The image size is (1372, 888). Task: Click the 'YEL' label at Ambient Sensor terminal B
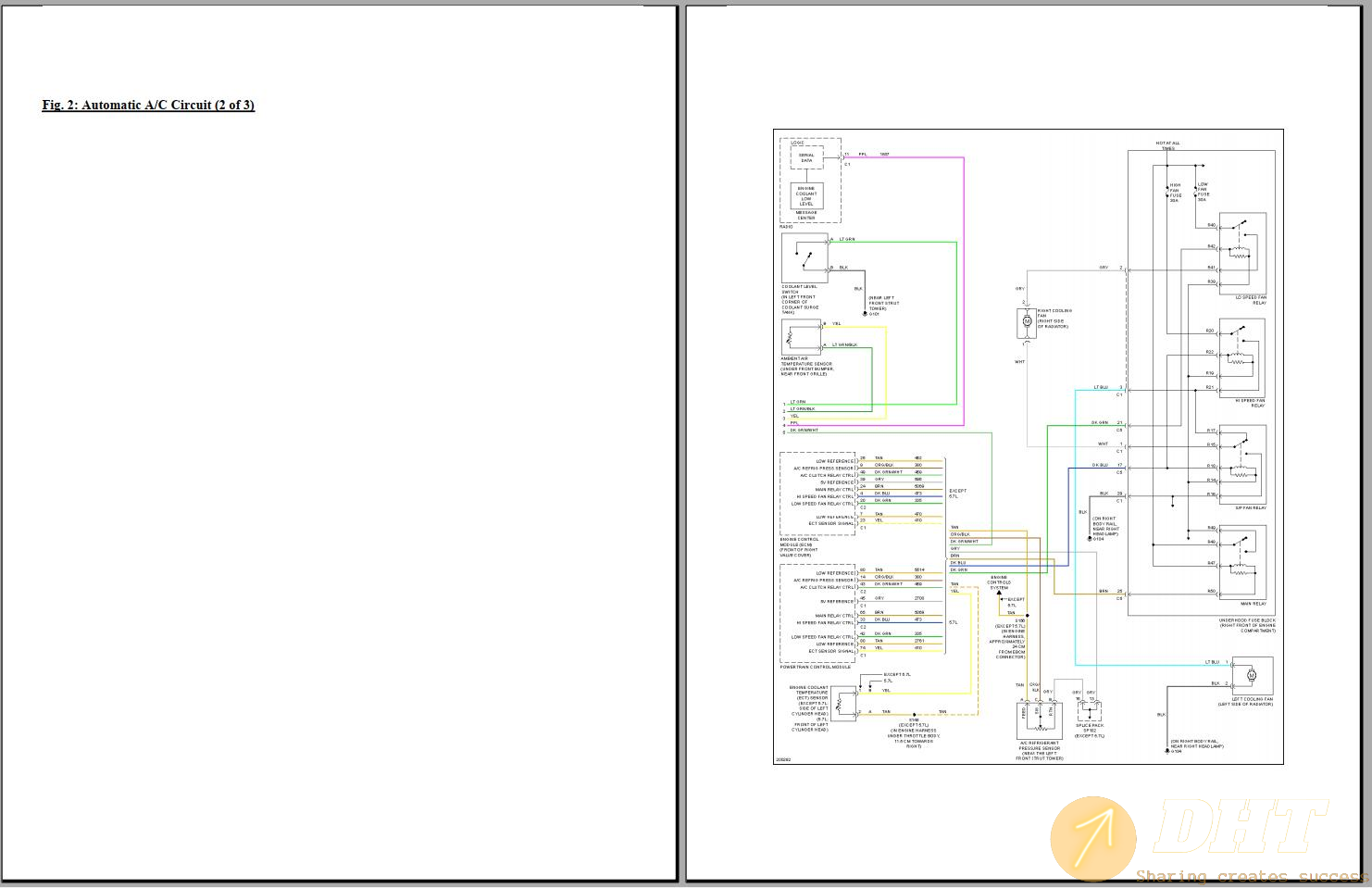(837, 324)
